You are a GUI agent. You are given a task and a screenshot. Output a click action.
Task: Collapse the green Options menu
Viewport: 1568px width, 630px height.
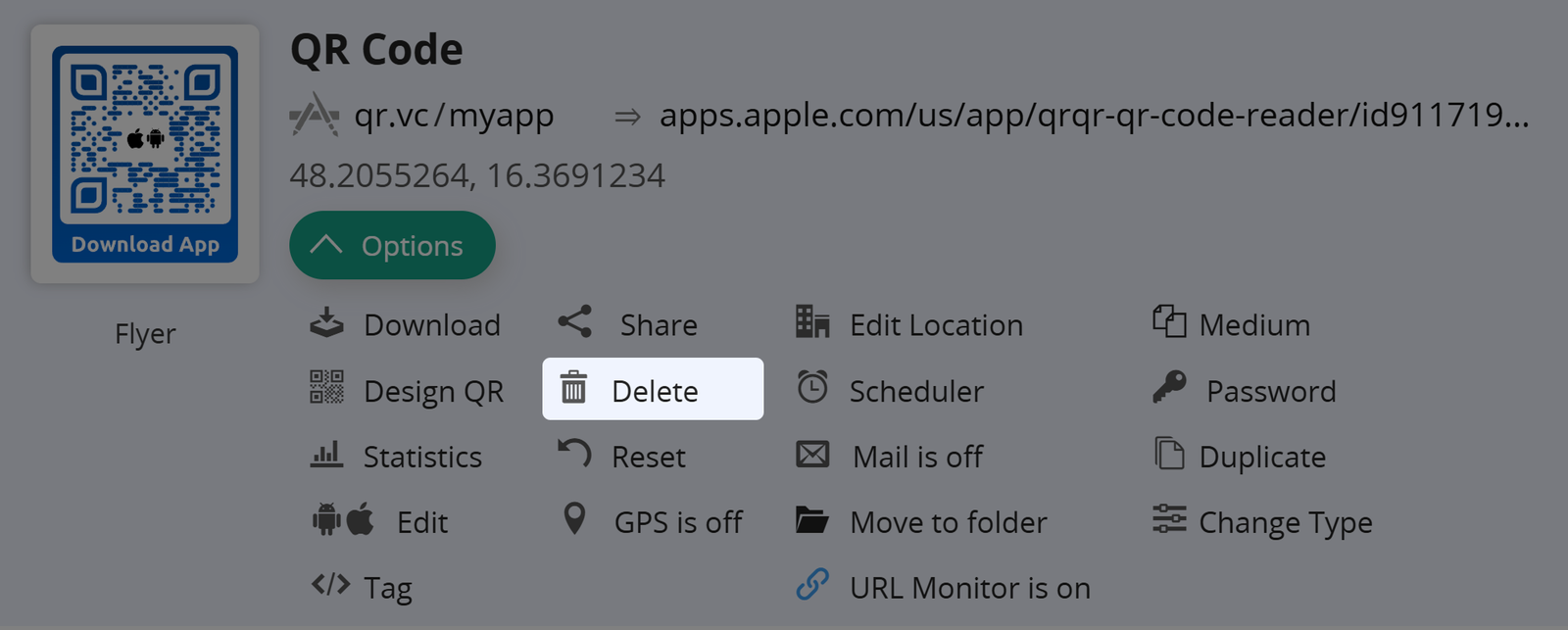click(392, 246)
